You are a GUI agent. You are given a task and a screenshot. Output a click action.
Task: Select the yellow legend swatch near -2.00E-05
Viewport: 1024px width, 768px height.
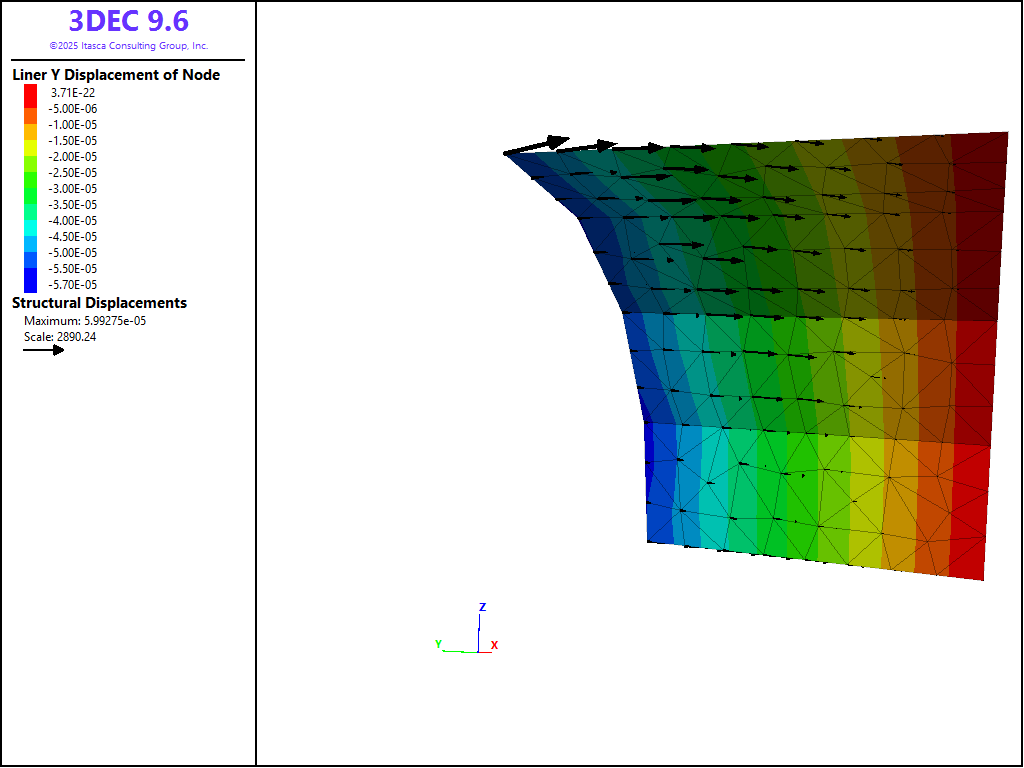[x=30, y=148]
